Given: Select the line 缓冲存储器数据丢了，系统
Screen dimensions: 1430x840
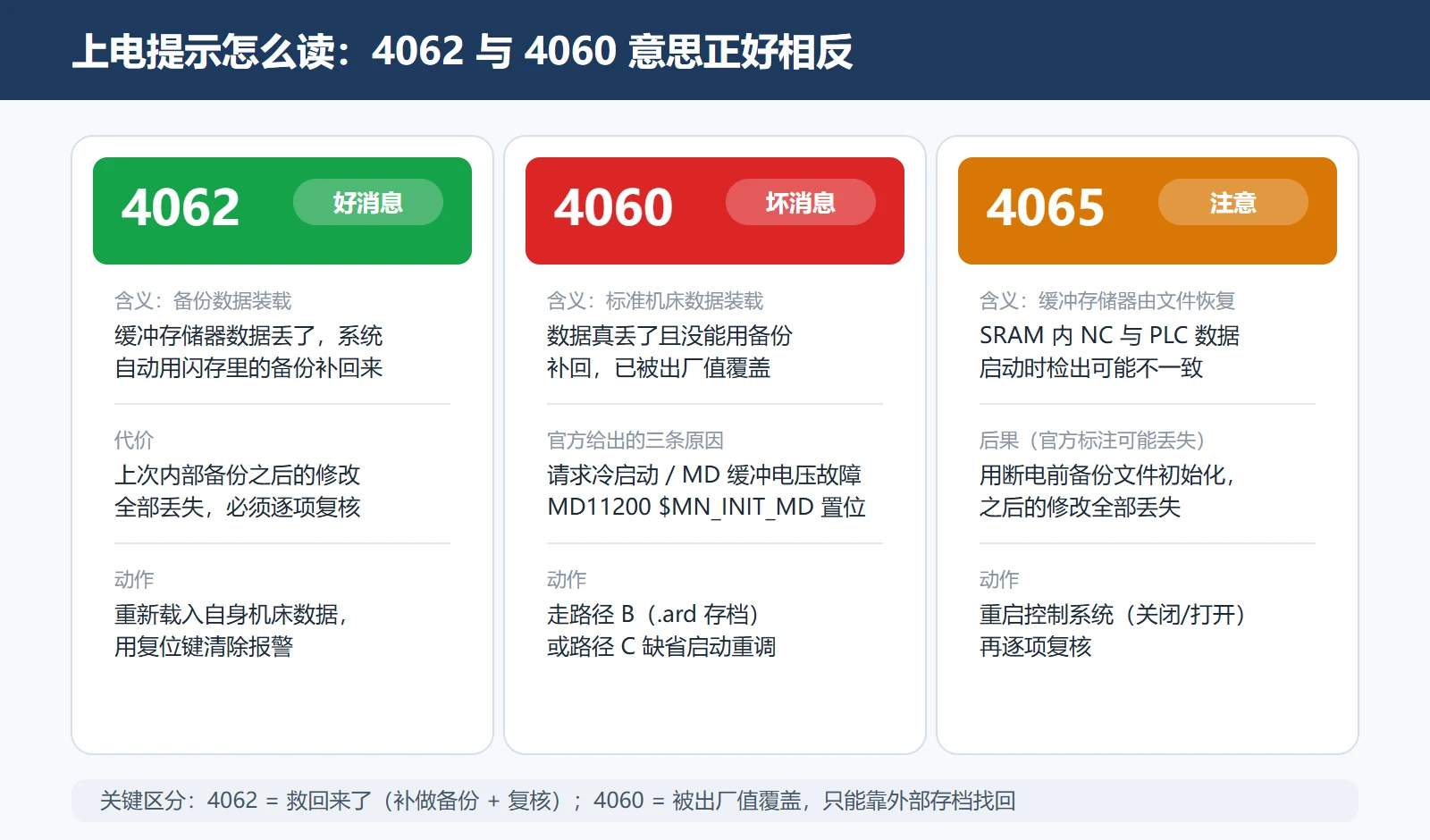Looking at the screenshot, I should [x=248, y=336].
